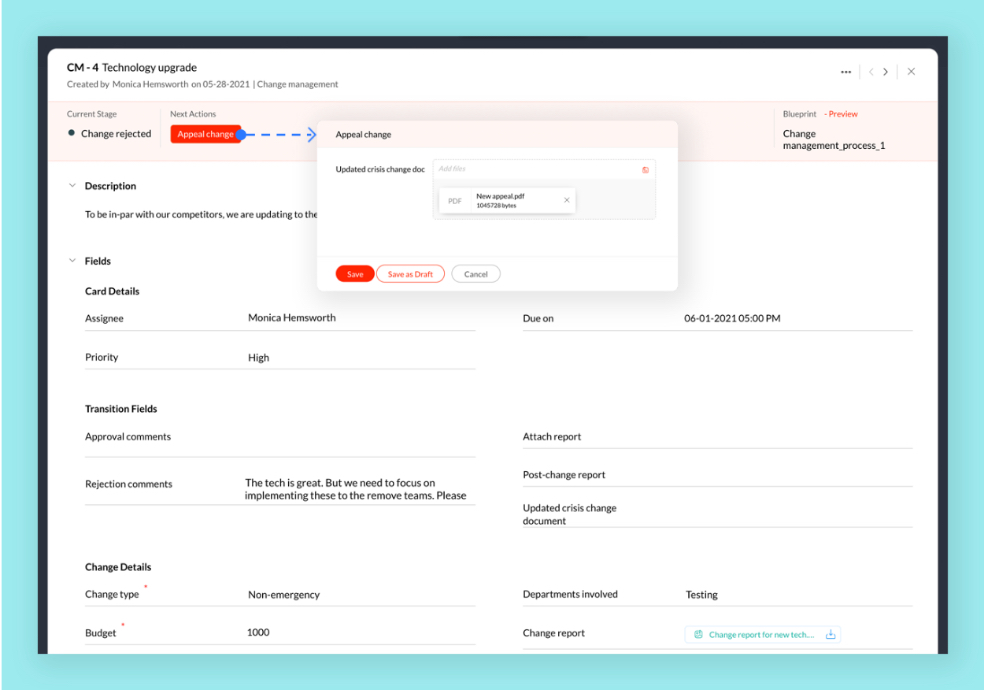
Task: Close the Technology upgrade card
Action: point(911,72)
